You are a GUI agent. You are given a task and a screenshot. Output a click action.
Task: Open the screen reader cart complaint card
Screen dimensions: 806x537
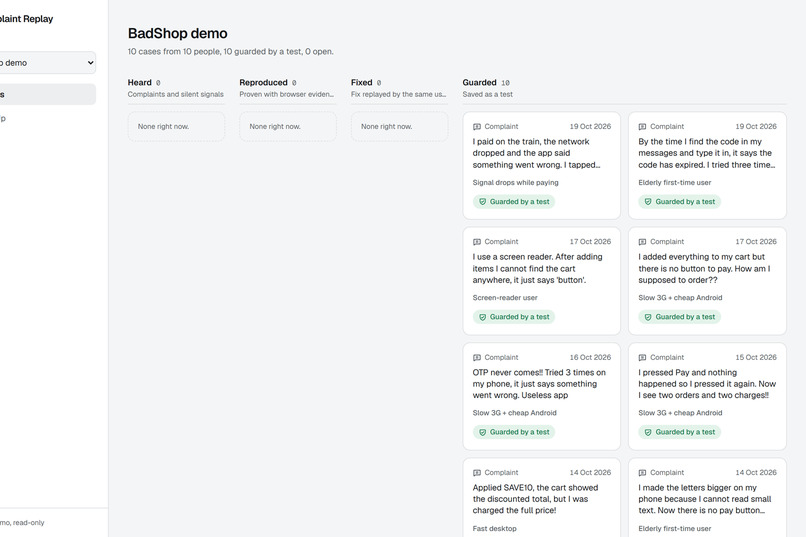pyautogui.click(x=541, y=281)
